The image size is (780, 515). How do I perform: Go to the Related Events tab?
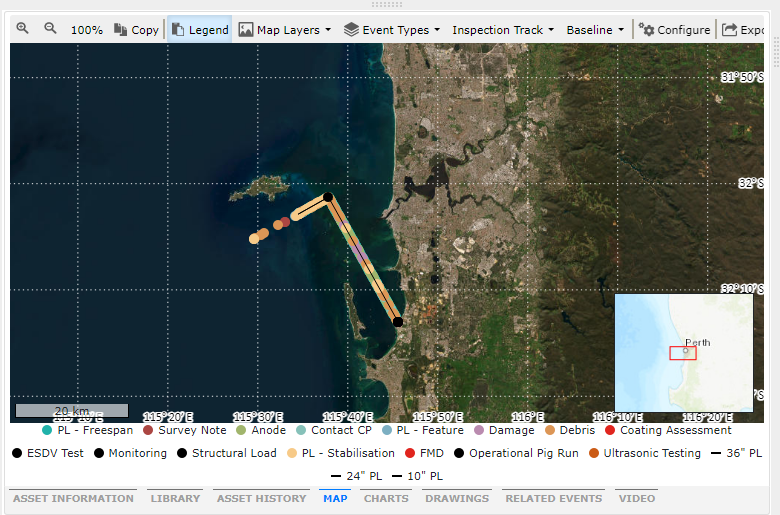click(x=554, y=498)
